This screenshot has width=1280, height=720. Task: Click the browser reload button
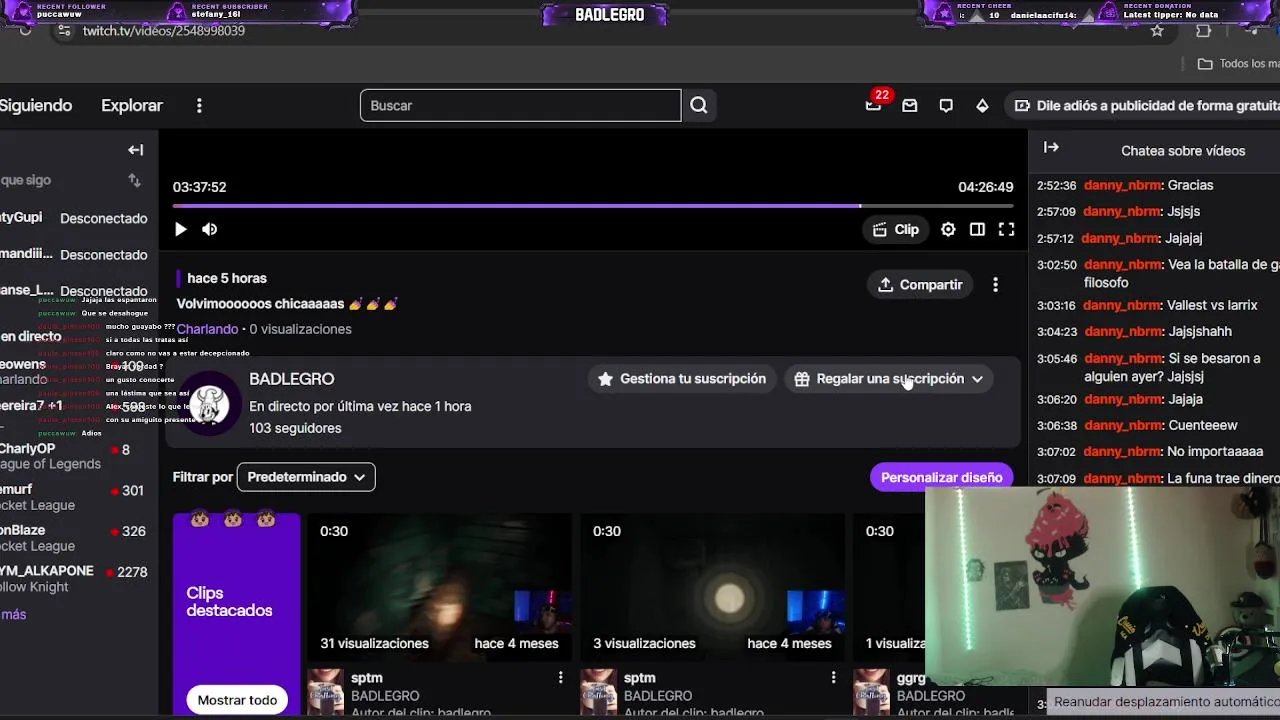(x=25, y=31)
